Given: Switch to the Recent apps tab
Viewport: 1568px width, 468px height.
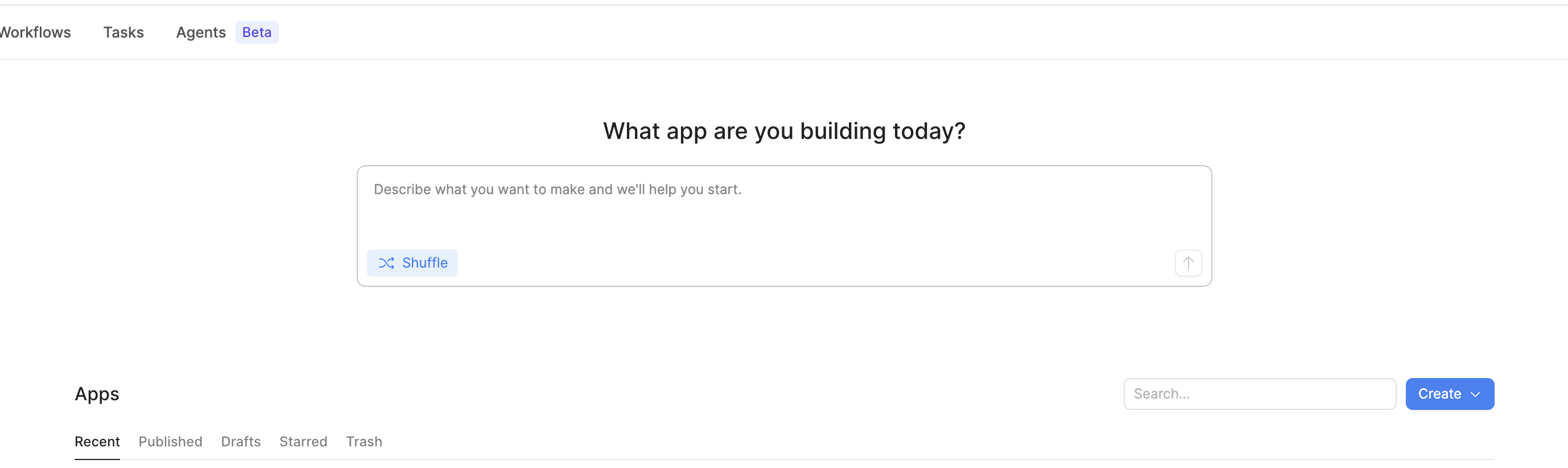Looking at the screenshot, I should click(x=97, y=441).
